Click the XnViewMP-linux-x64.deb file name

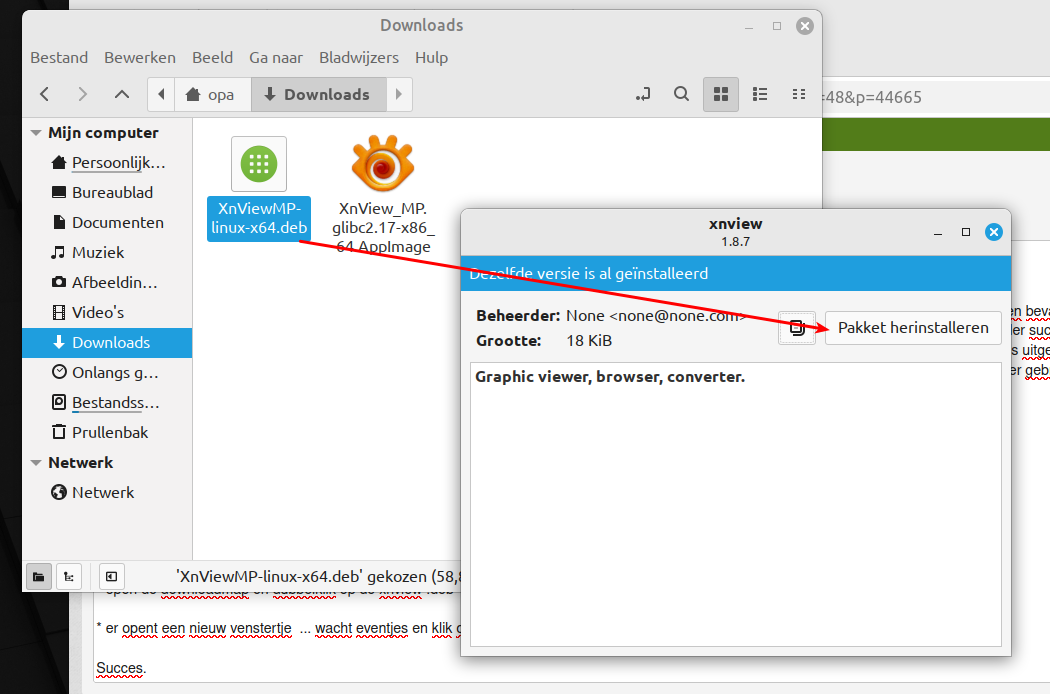pos(259,218)
